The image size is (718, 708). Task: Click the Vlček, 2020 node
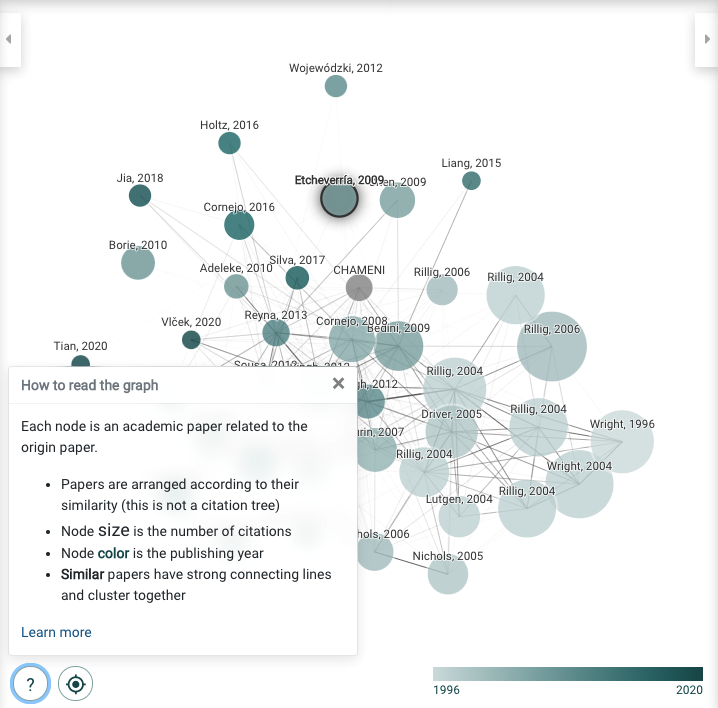pyautogui.click(x=191, y=340)
